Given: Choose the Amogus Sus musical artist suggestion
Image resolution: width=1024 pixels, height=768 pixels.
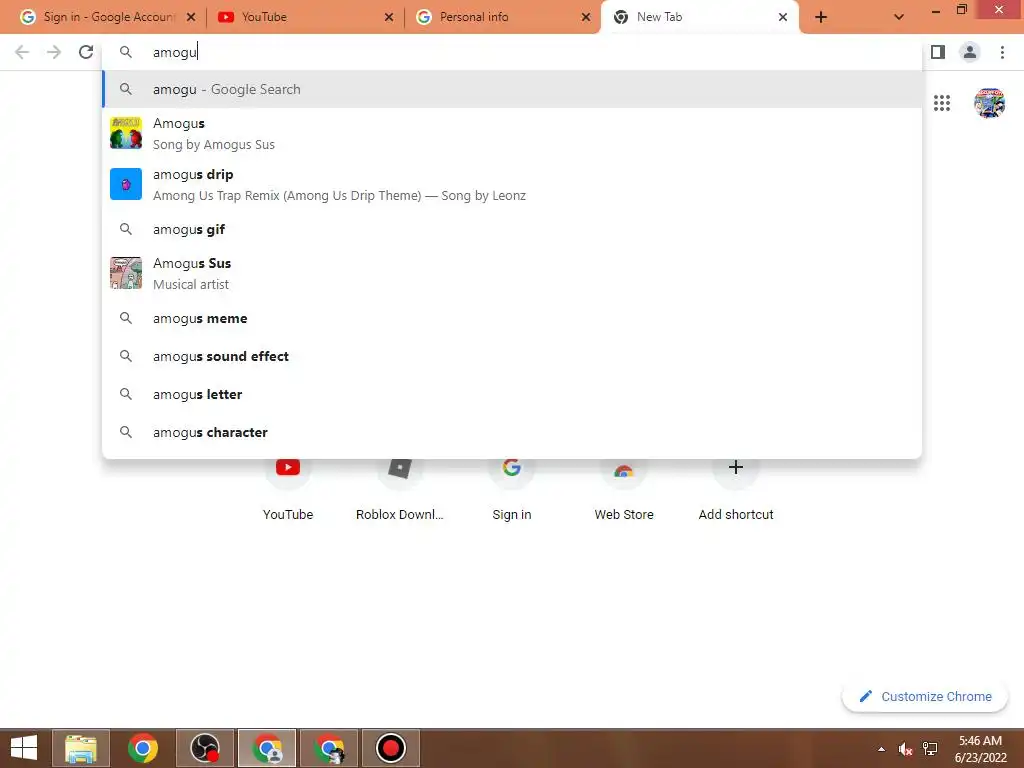Looking at the screenshot, I should point(512,273).
